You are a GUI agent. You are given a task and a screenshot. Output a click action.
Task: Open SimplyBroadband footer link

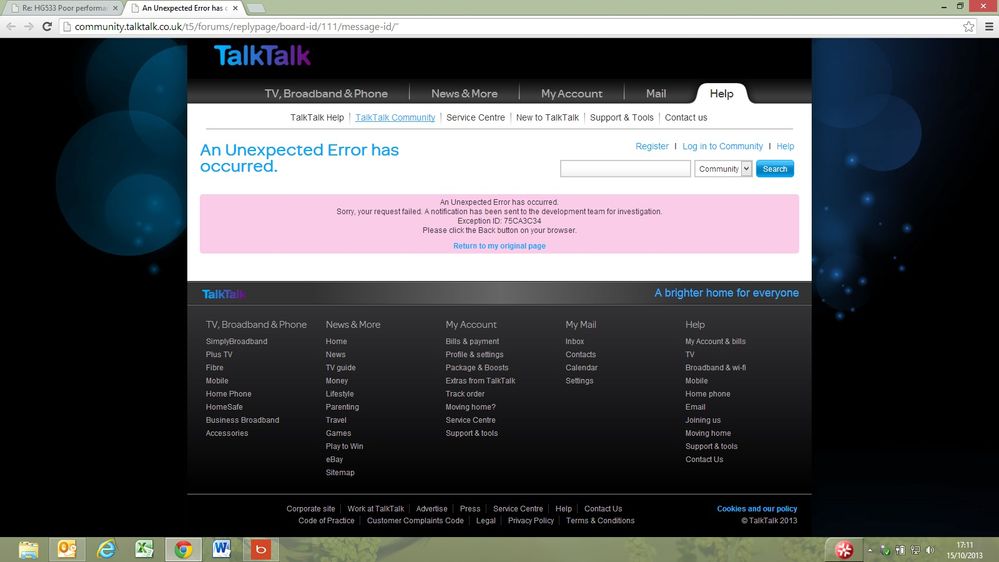click(236, 342)
